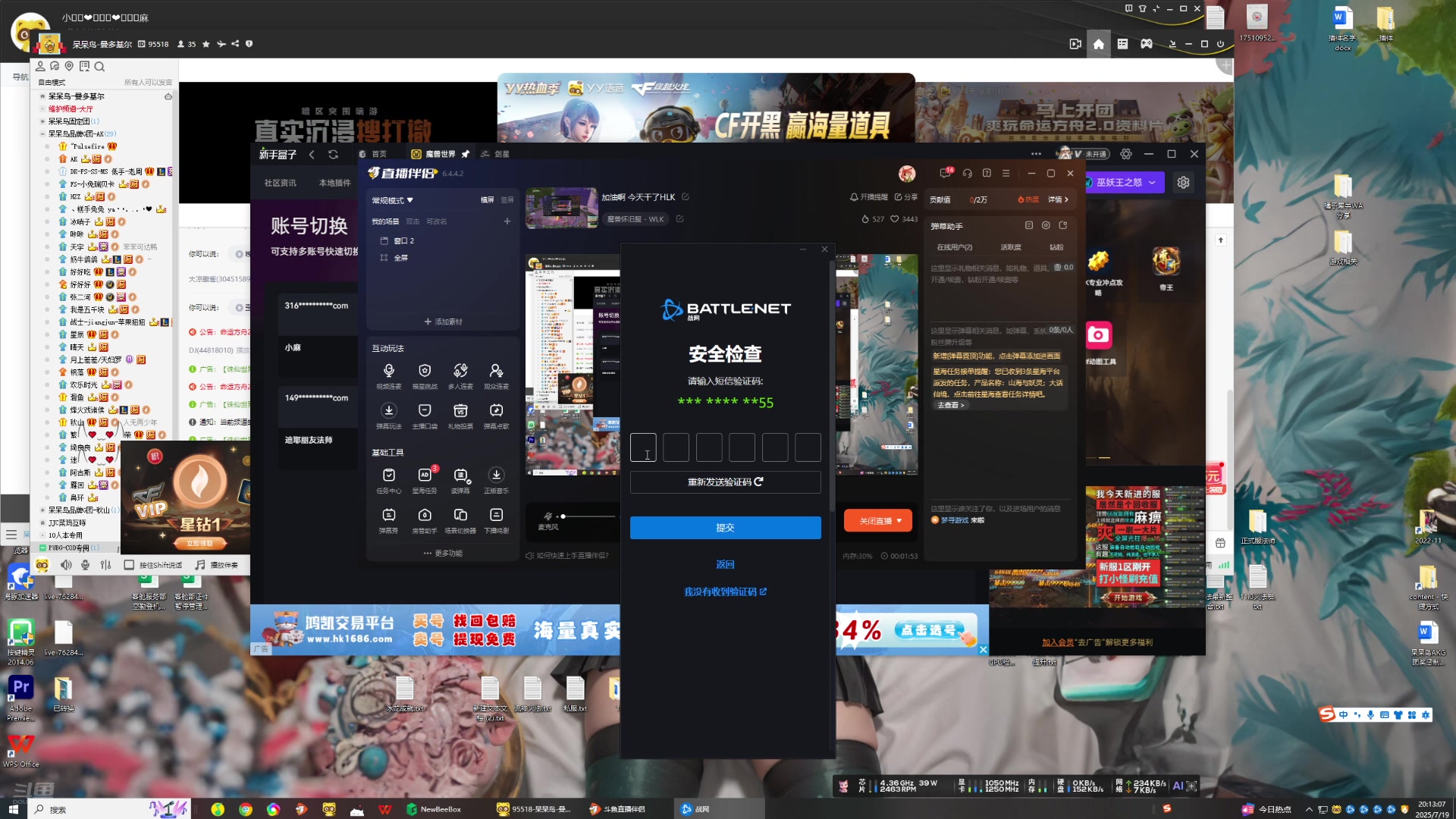The height and width of the screenshot is (819, 1456).
Task: Click the YY channel search magnifier icon
Action: tap(99, 67)
